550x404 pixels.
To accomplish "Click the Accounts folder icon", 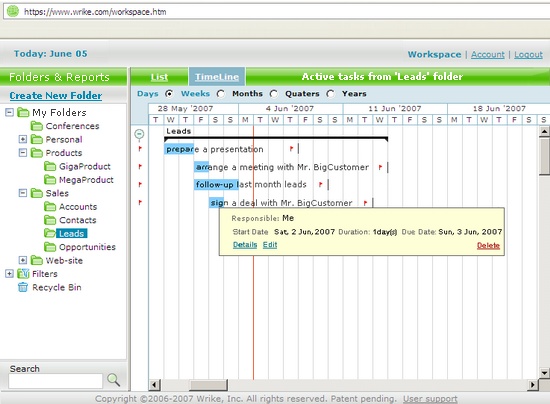I will [50, 207].
